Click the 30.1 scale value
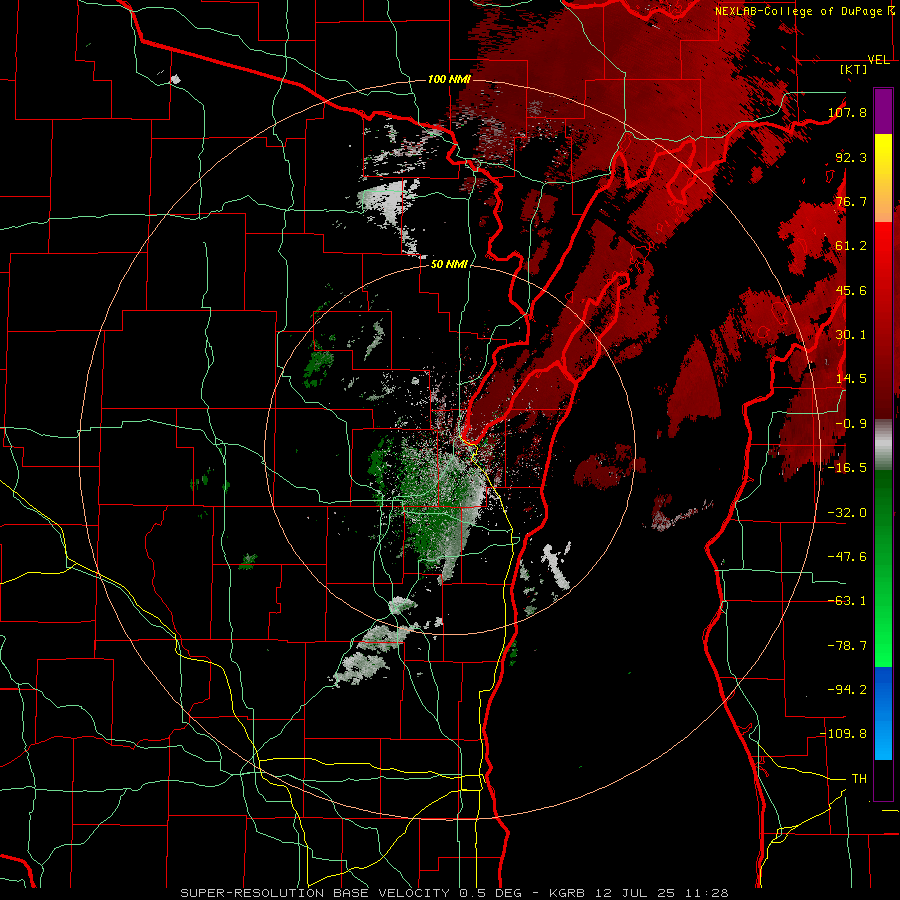This screenshot has width=900, height=900. (x=851, y=335)
